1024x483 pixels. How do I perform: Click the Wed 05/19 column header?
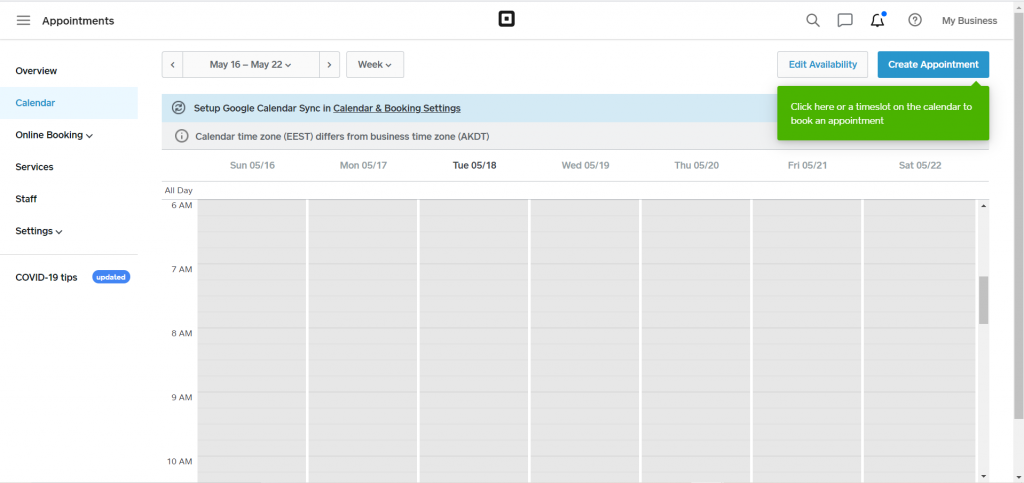point(585,165)
